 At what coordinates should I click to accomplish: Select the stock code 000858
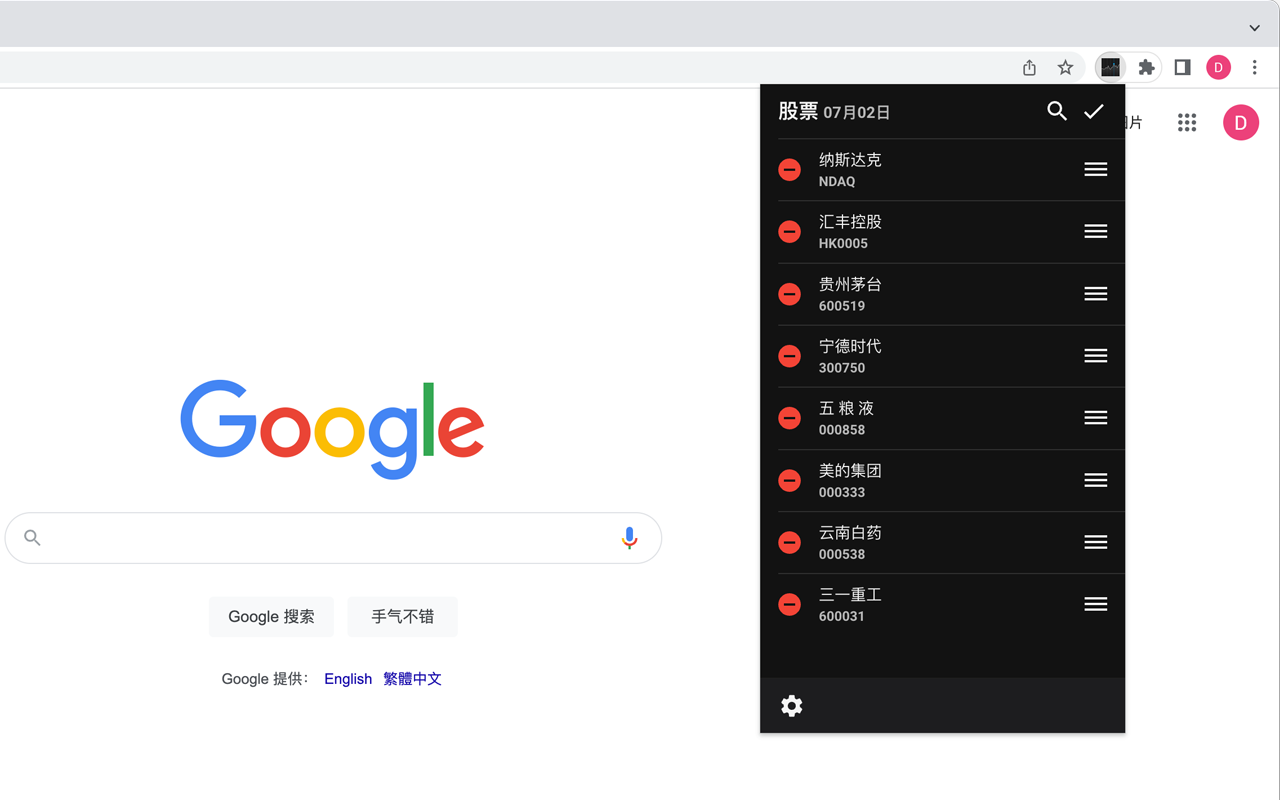coord(842,430)
